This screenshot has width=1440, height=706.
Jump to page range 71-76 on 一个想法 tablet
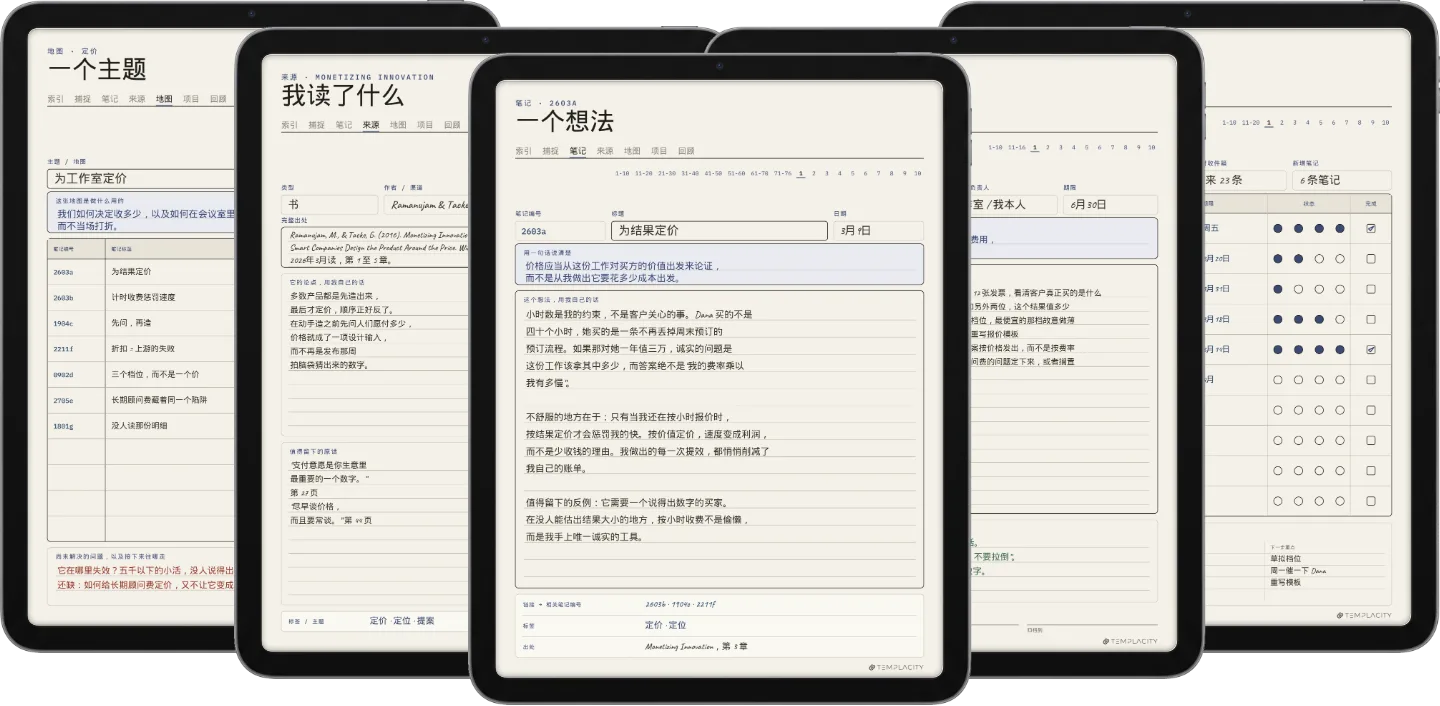(783, 173)
